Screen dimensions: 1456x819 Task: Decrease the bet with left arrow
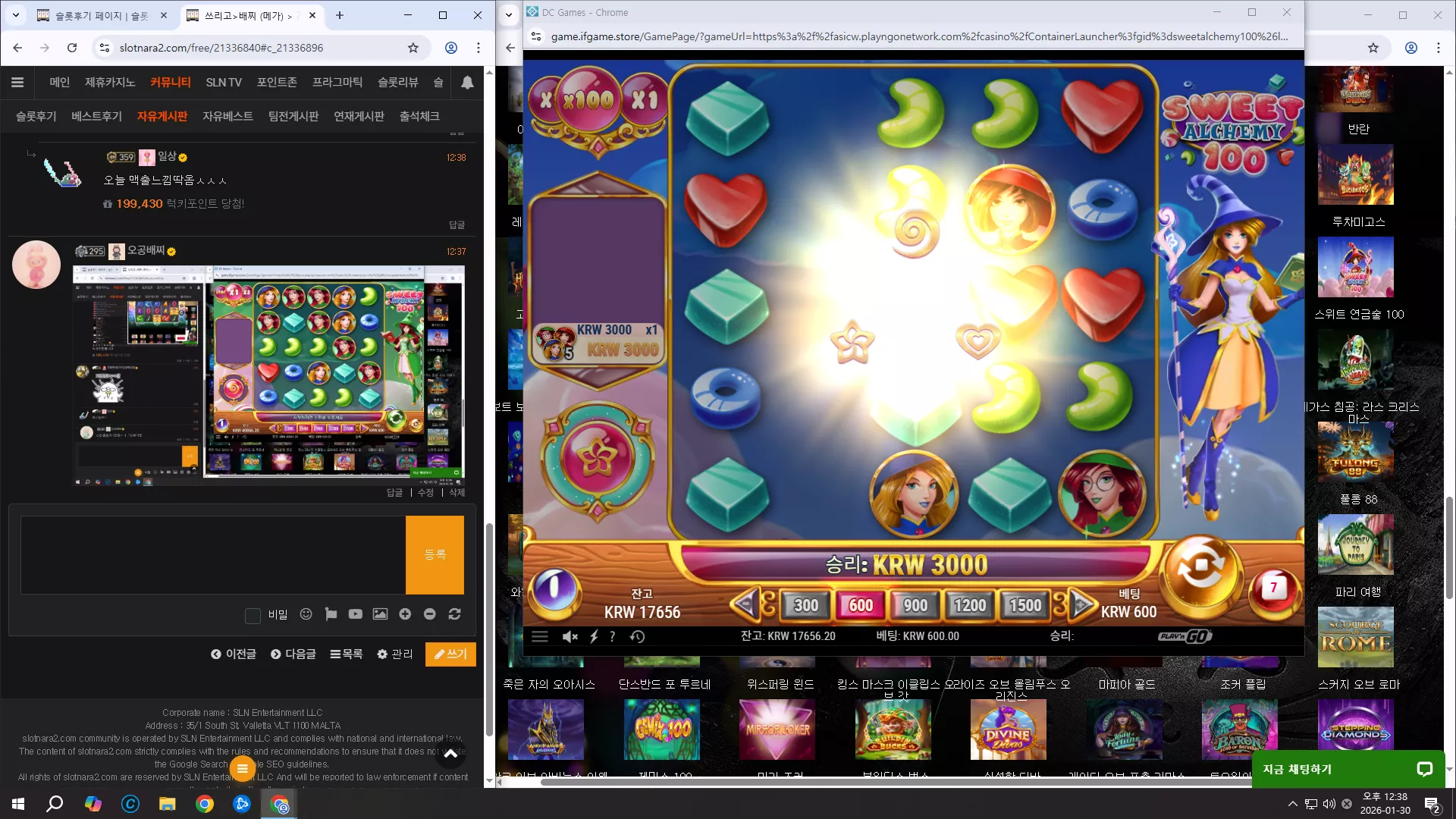[x=745, y=604]
